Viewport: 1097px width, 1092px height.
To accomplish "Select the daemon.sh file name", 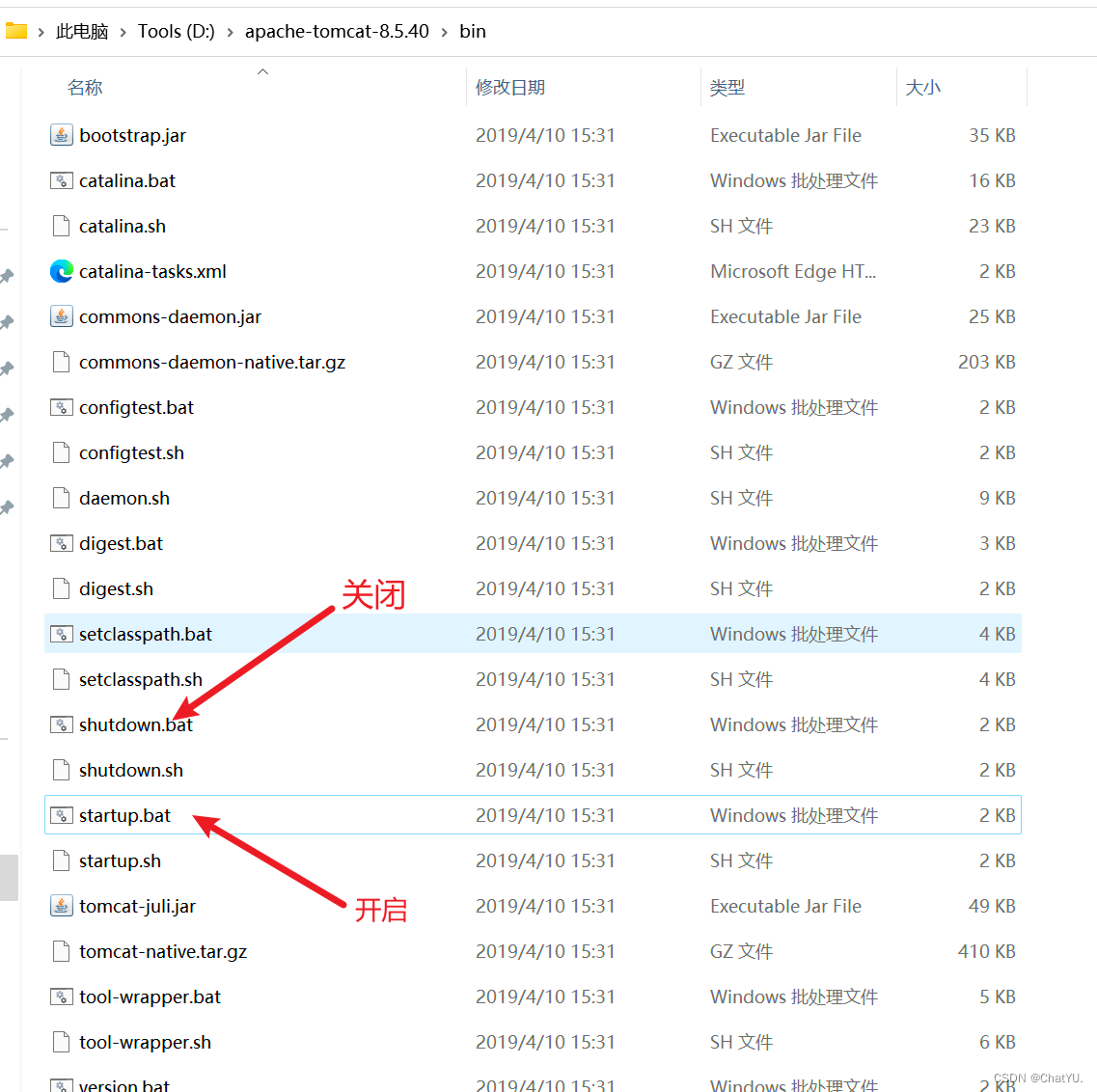I will point(124,498).
